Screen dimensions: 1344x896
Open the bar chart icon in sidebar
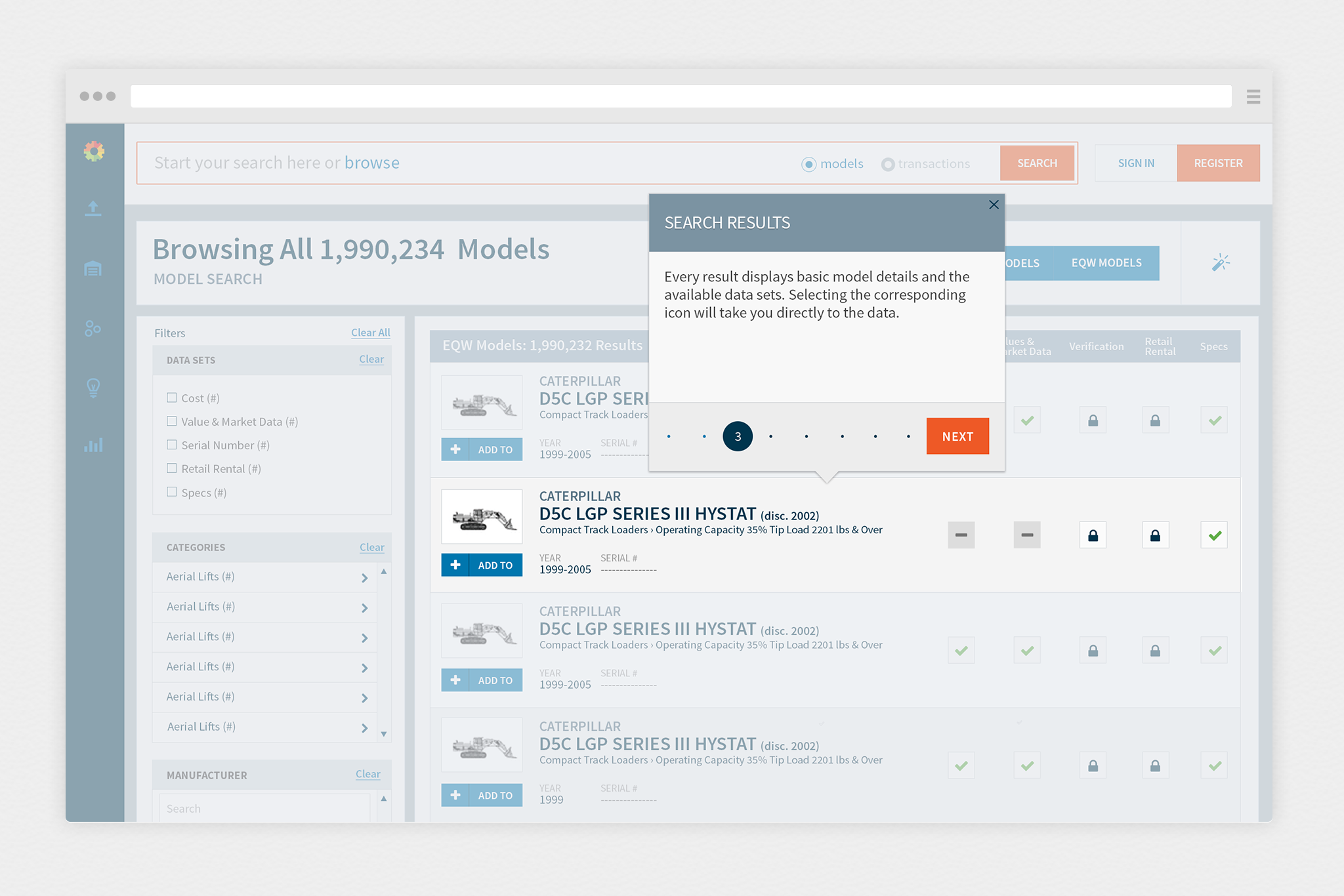tap(93, 445)
